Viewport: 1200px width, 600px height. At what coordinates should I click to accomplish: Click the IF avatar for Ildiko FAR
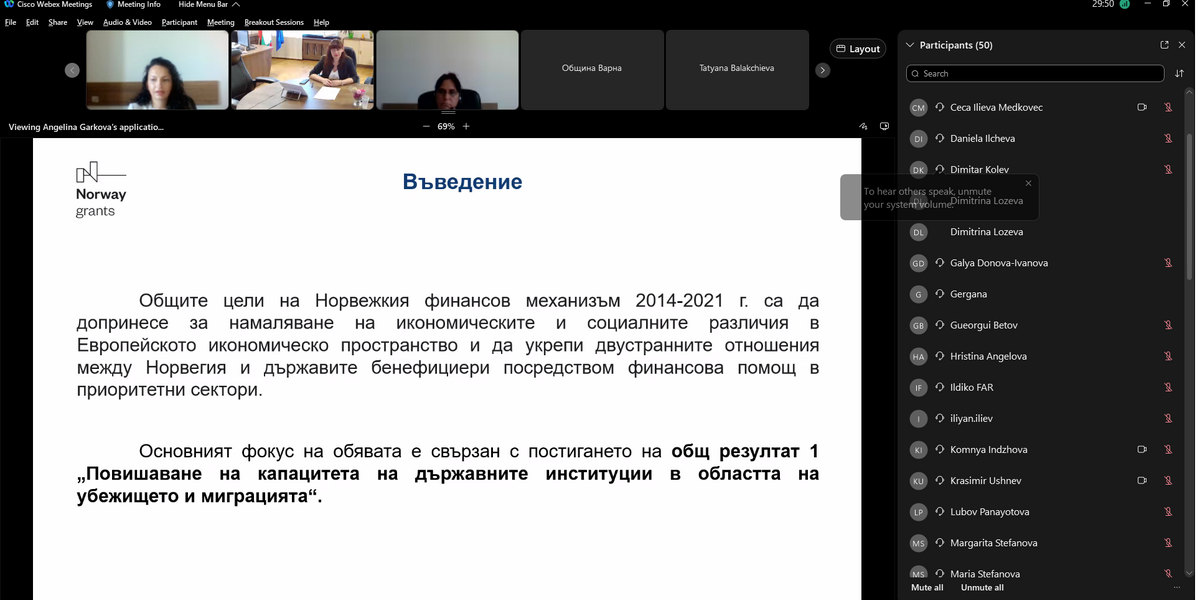tap(919, 387)
